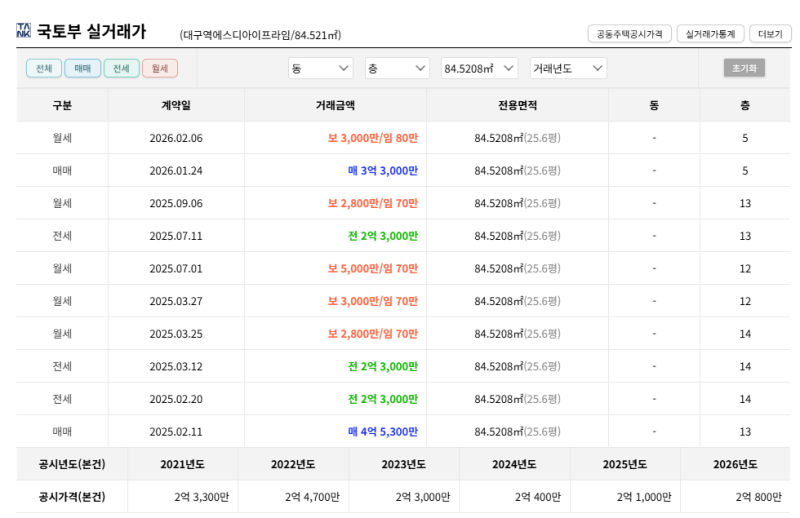This screenshot has height=518, width=800.
Task: Click the 전용면적 column header
Action: (x=517, y=105)
